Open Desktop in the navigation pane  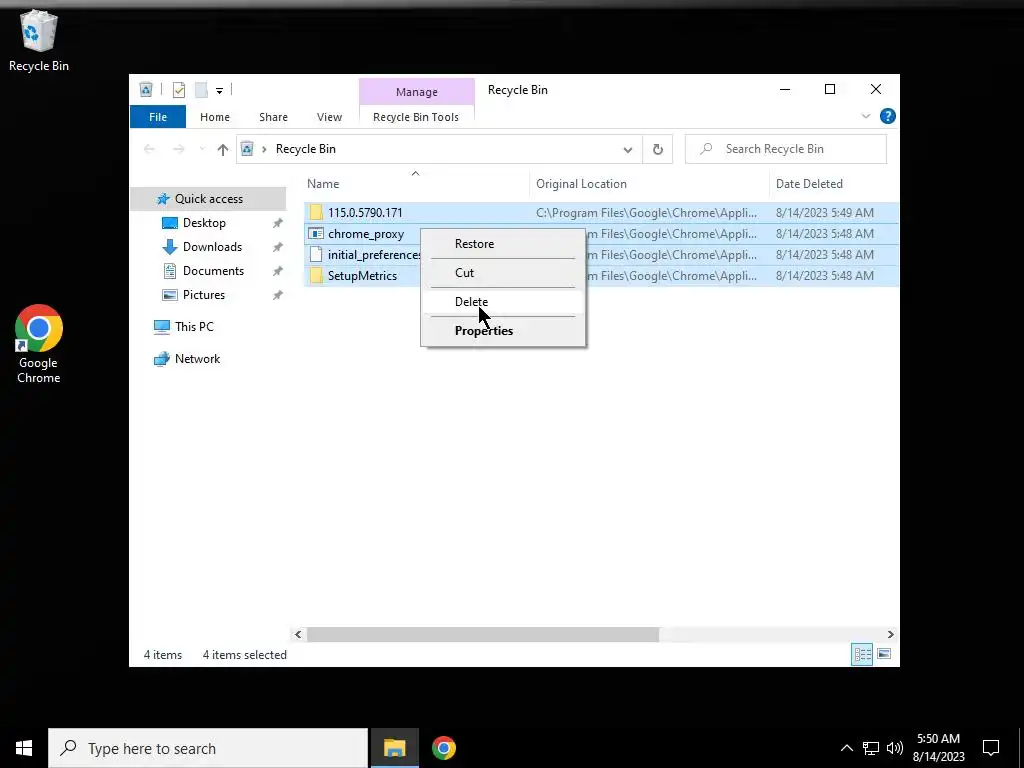click(204, 223)
